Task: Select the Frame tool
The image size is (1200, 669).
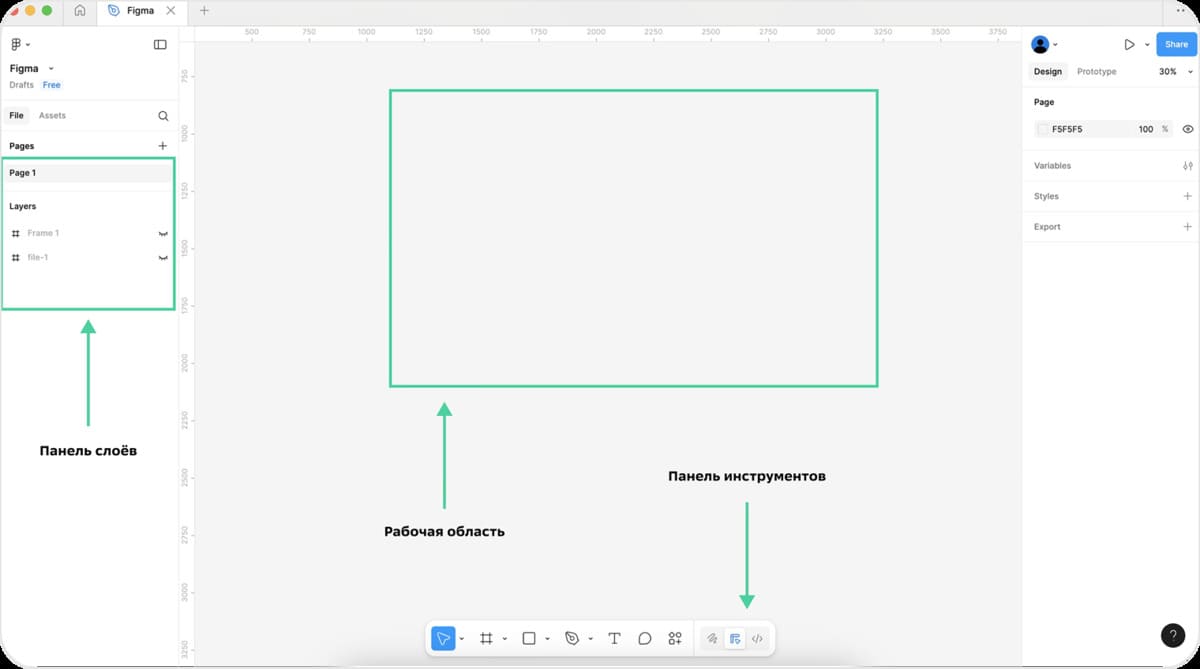Action: (486, 638)
